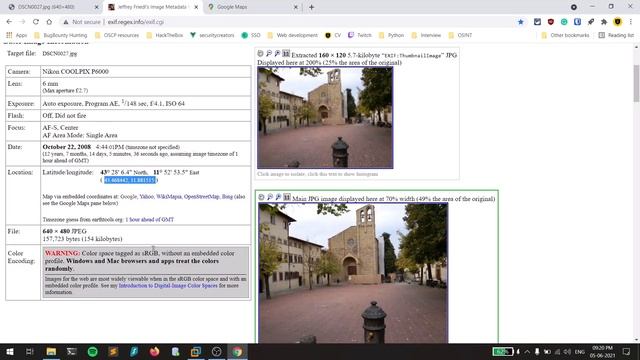Close the Google Maps tab
The width and height of the screenshot is (640, 360).
296,7
